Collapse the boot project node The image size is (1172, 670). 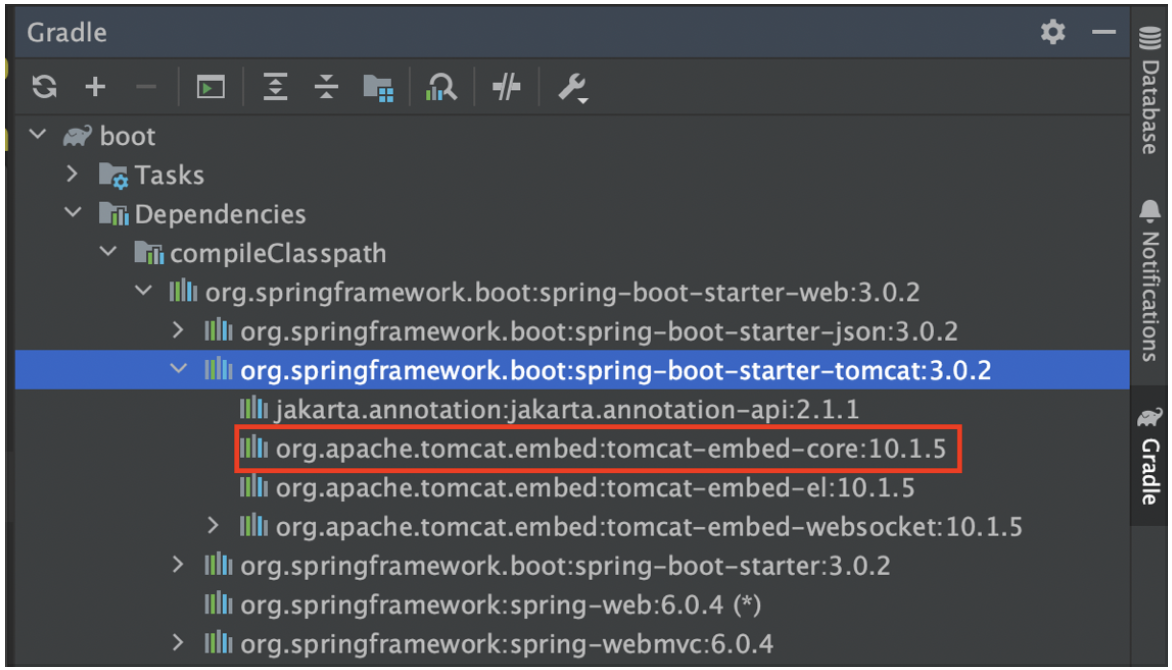click(37, 135)
